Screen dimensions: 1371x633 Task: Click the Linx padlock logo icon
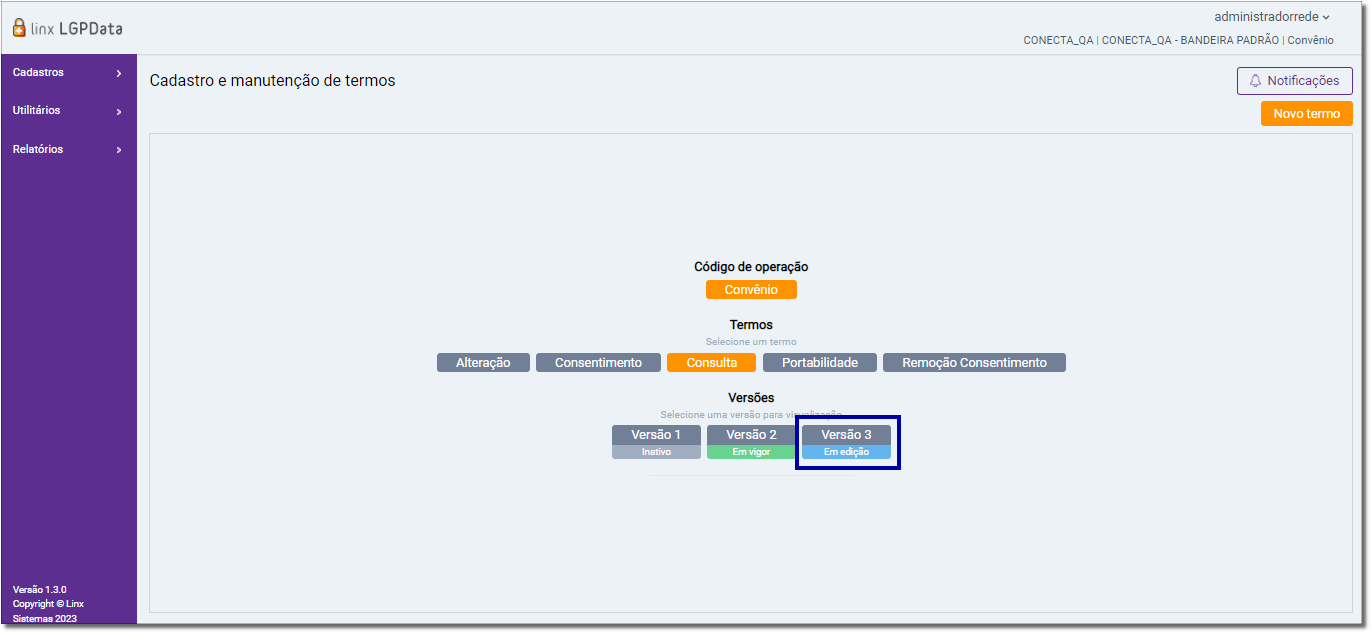point(20,28)
